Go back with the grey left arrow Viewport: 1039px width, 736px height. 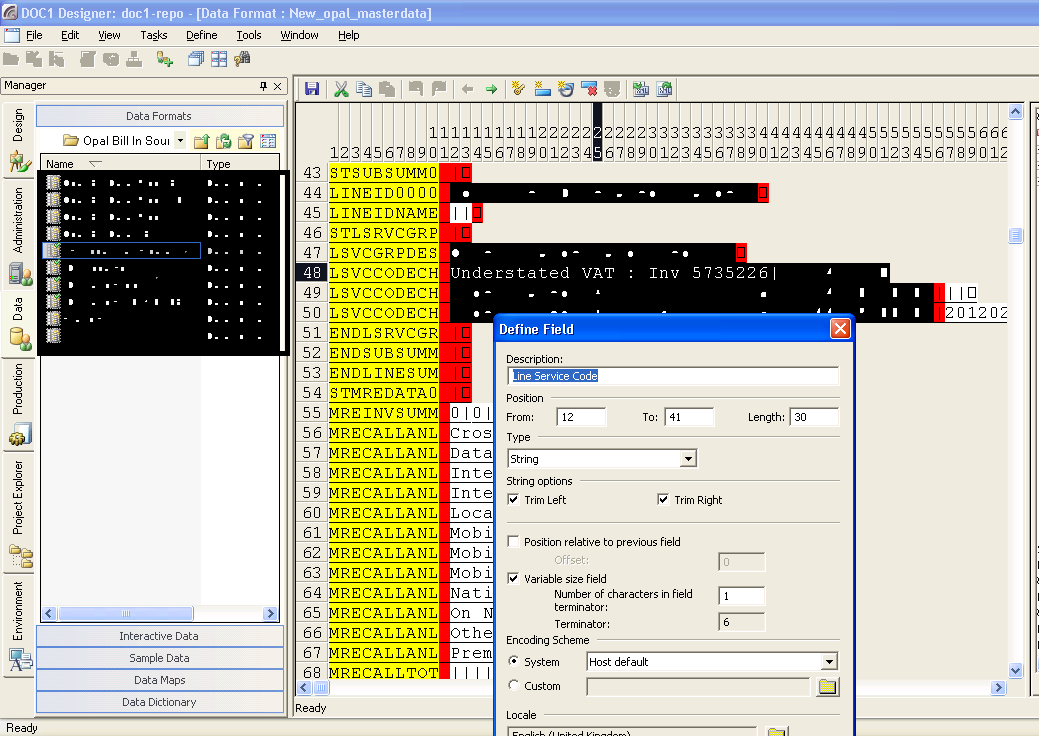pyautogui.click(x=468, y=89)
